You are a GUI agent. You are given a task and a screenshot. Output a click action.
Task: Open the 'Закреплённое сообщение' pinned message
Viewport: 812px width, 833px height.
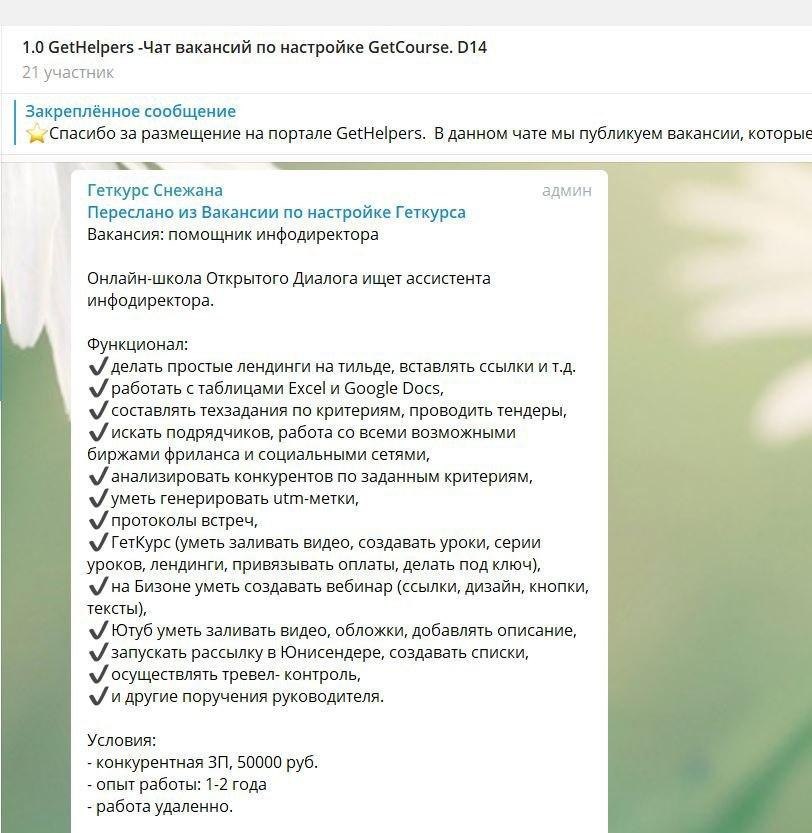pyautogui.click(x=131, y=111)
